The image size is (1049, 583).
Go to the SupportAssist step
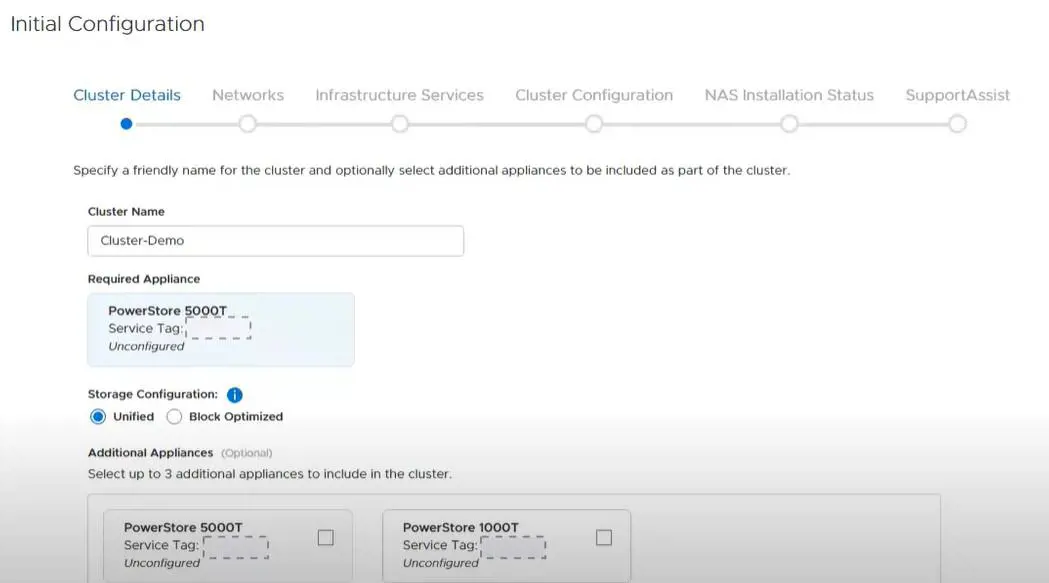[957, 95]
